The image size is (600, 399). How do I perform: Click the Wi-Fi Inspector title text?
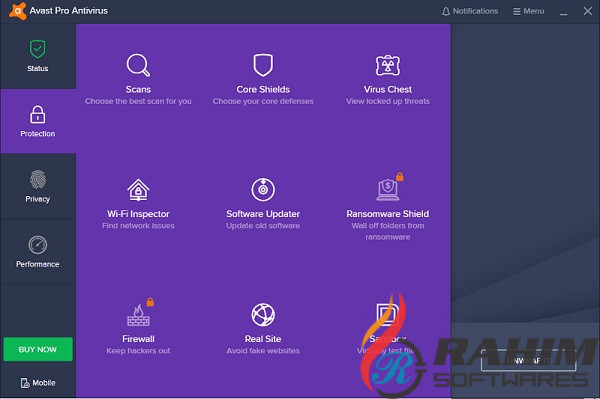pos(138,214)
